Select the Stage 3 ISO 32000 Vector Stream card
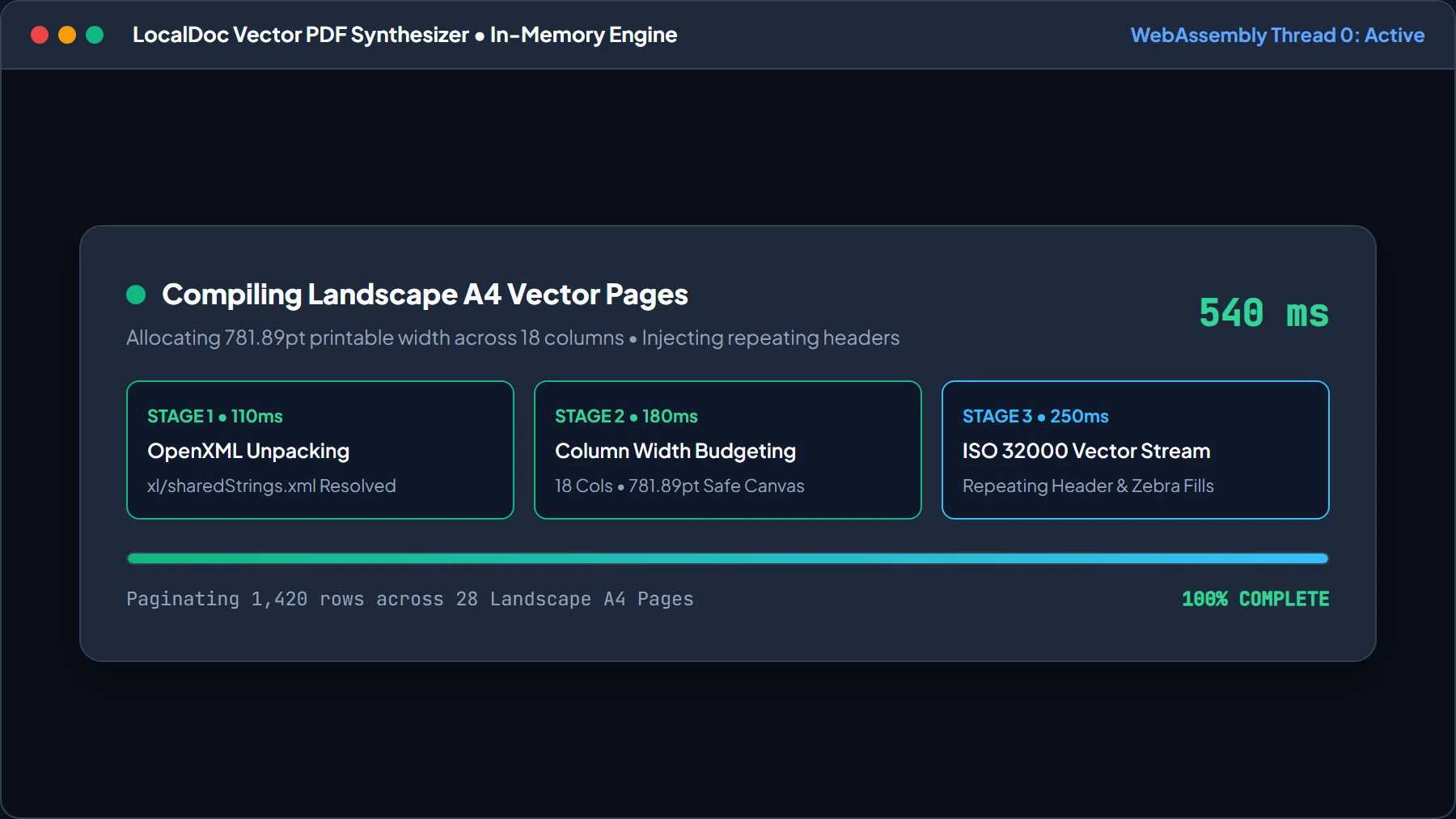1456x819 pixels. coord(1136,450)
